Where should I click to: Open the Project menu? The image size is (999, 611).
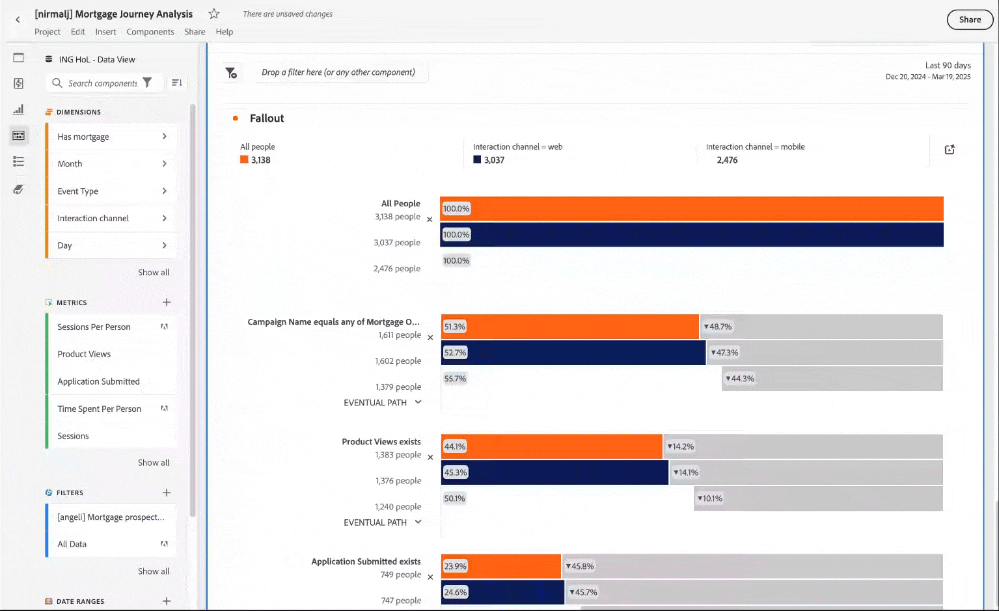[47, 32]
